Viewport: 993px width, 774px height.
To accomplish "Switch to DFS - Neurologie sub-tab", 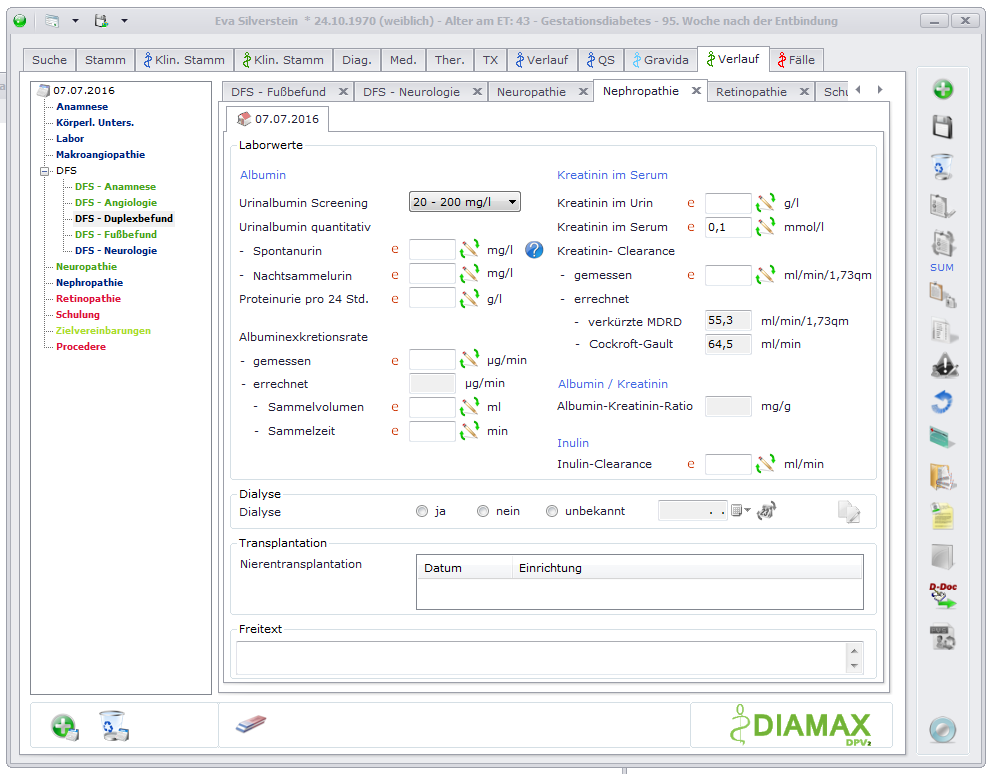I will coord(411,92).
